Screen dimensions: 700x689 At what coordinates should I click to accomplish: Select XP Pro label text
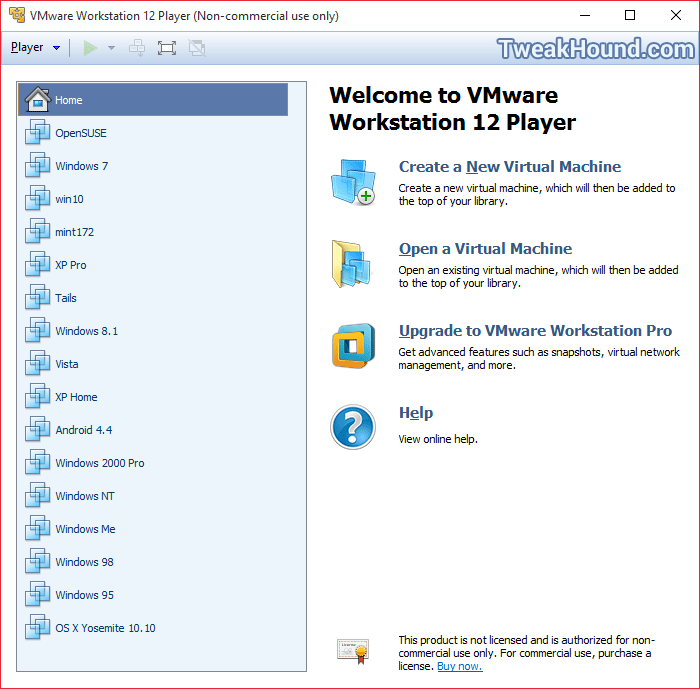point(71,265)
